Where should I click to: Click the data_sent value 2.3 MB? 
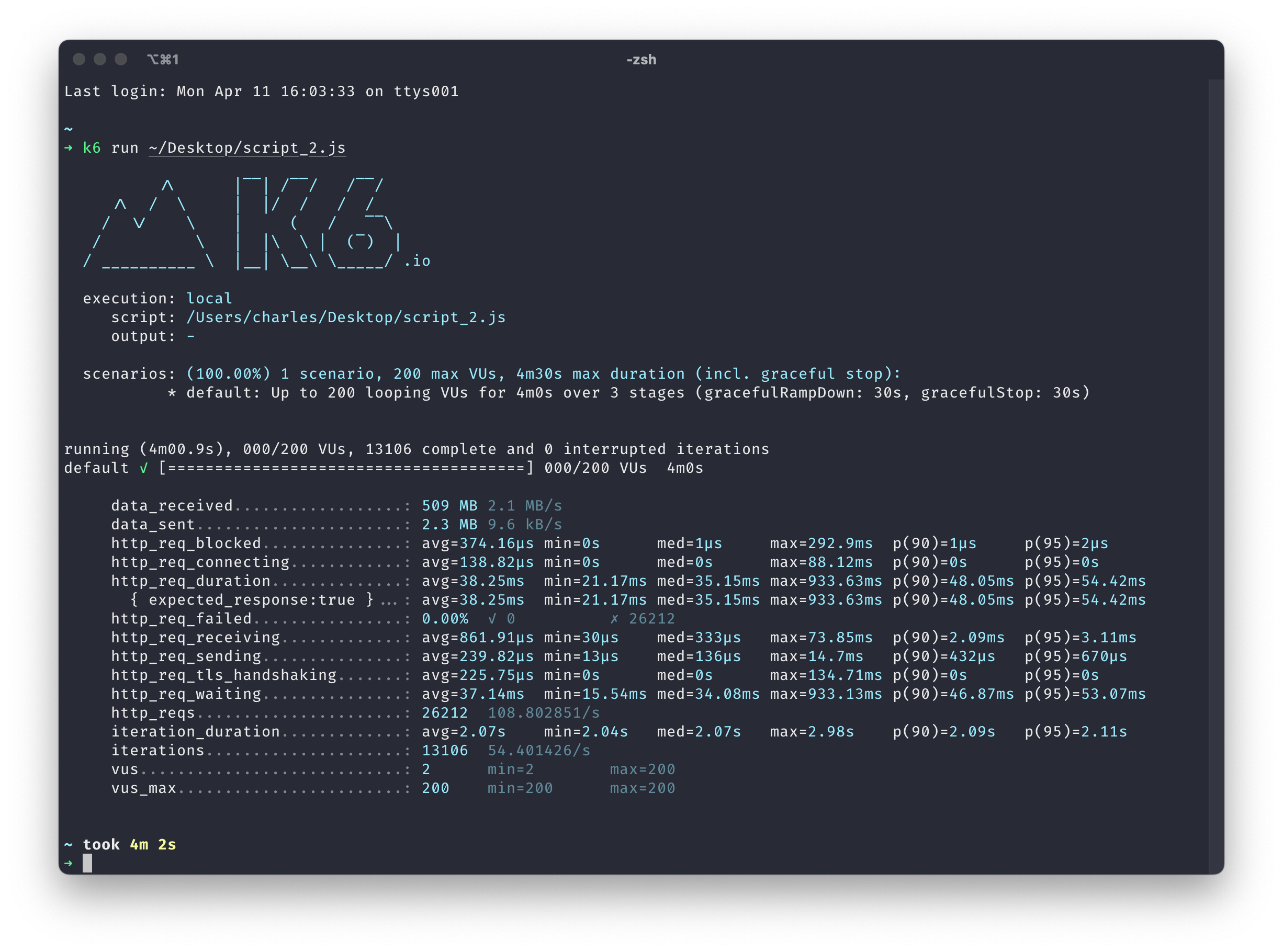449,525
